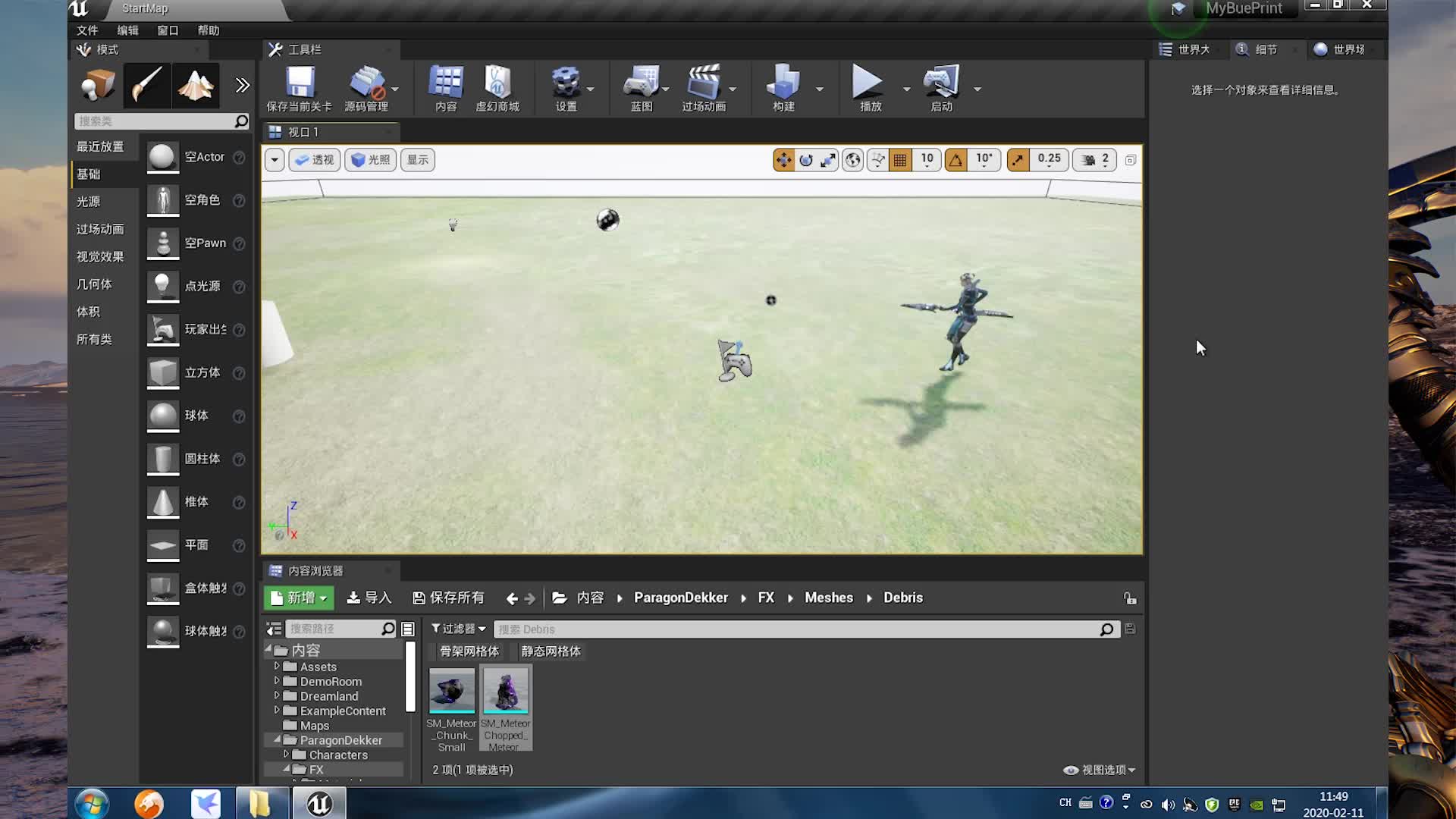Toggle rotation angle snapping in the viewport

tap(956, 160)
